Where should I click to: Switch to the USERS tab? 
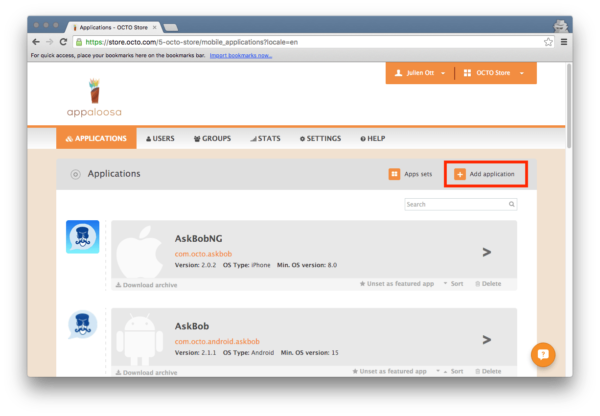[160, 139]
